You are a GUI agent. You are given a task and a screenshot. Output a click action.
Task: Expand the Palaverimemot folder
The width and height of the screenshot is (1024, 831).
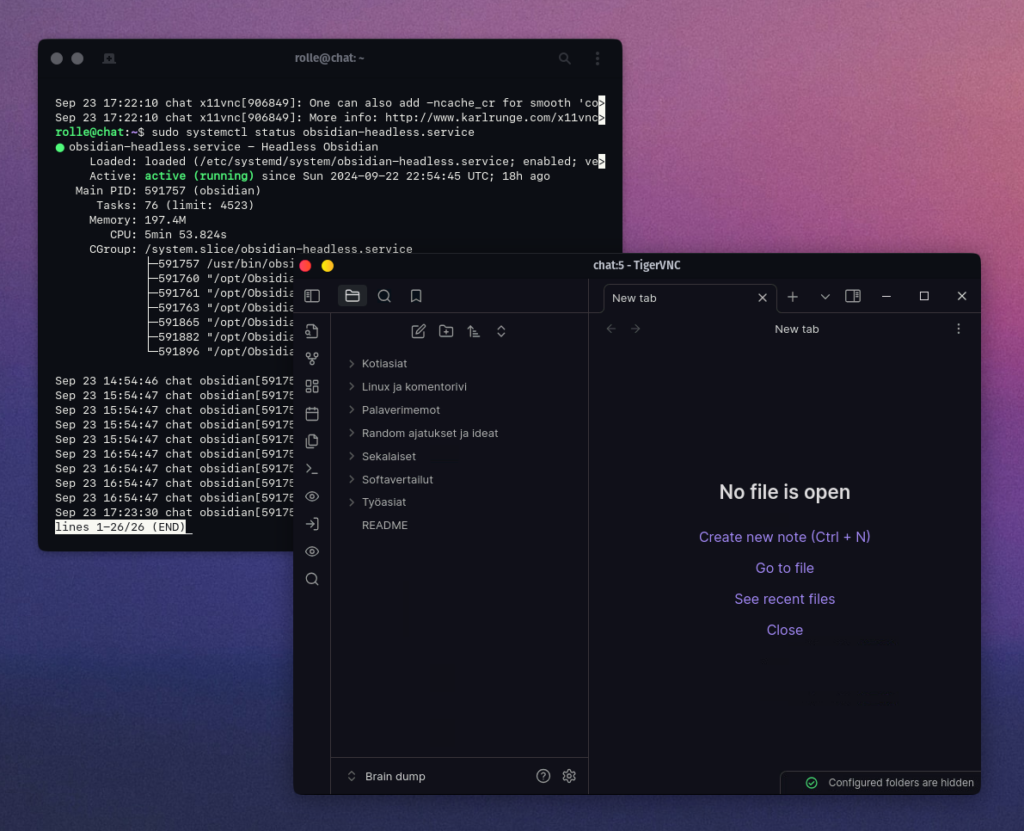(400, 410)
